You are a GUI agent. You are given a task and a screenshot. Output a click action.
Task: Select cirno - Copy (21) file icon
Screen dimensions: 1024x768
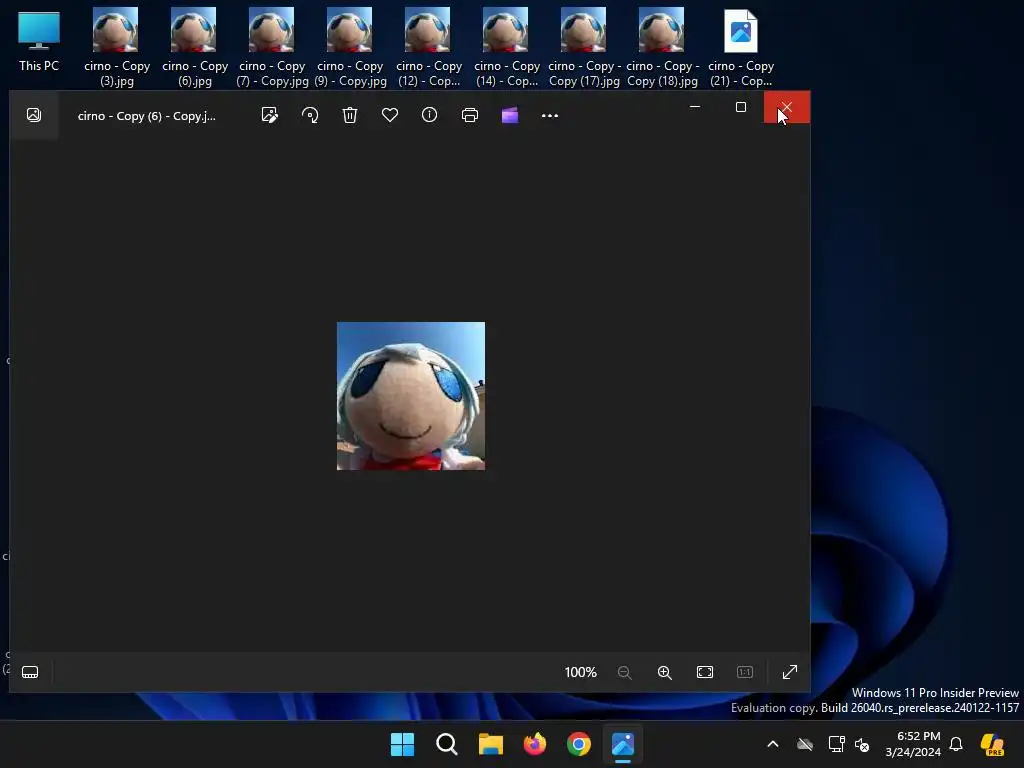[x=741, y=47]
